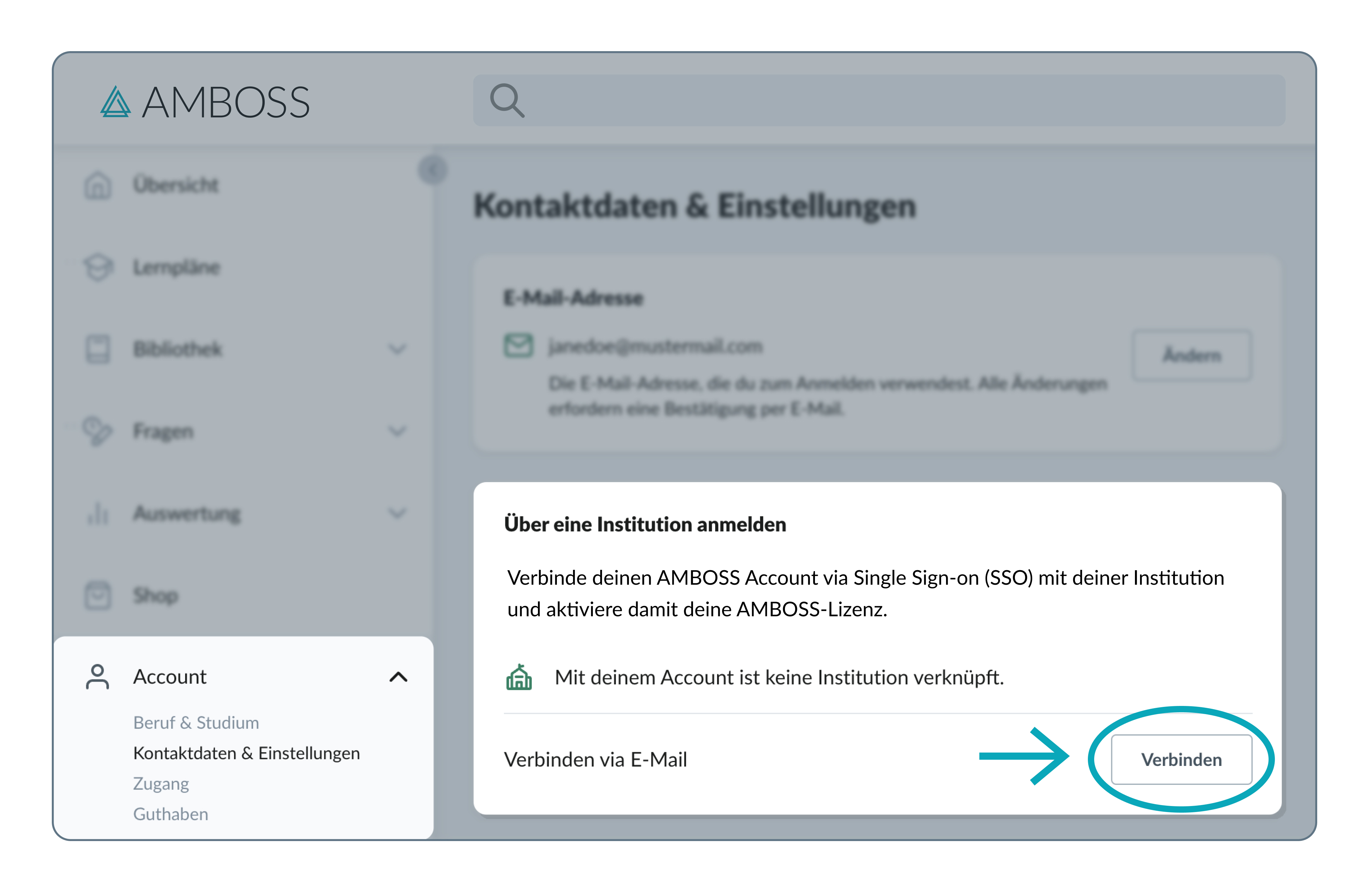The image size is (1357, 896).
Task: Expand the Fragen section chevron
Action: (x=397, y=431)
